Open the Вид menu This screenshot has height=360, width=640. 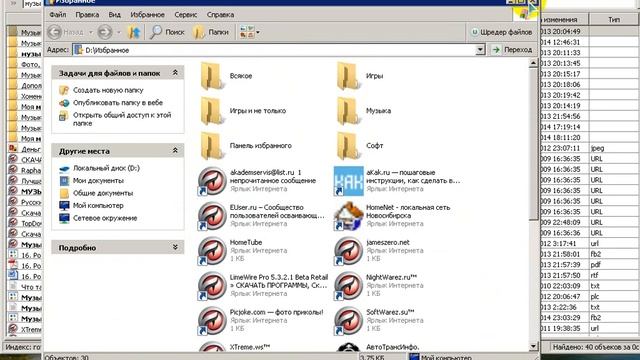click(114, 15)
